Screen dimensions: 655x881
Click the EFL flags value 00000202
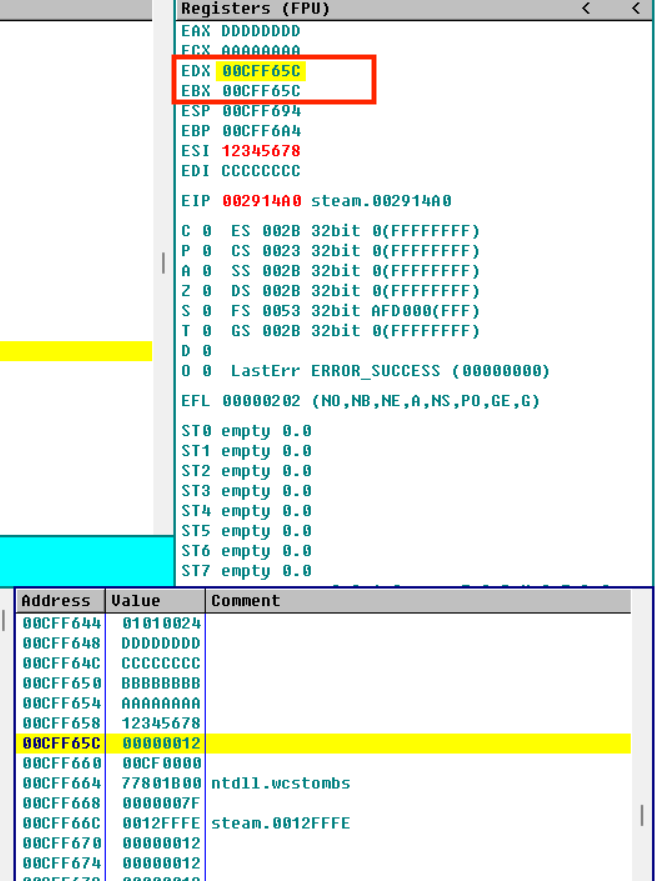(260, 401)
